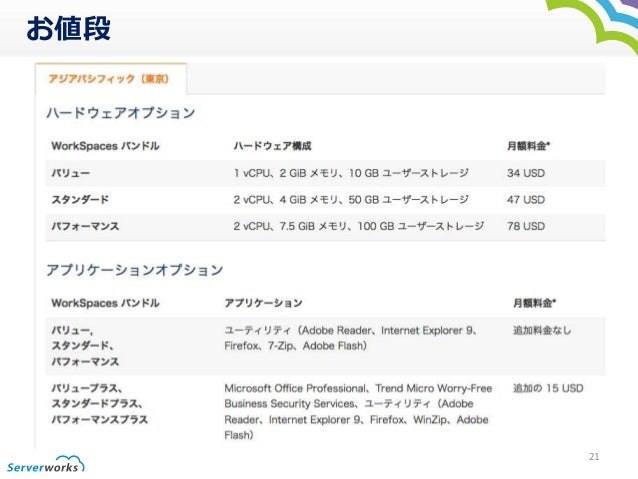This screenshot has width=638, height=479.
Task: Click the ハードウェア構成 column header
Action: [x=273, y=146]
